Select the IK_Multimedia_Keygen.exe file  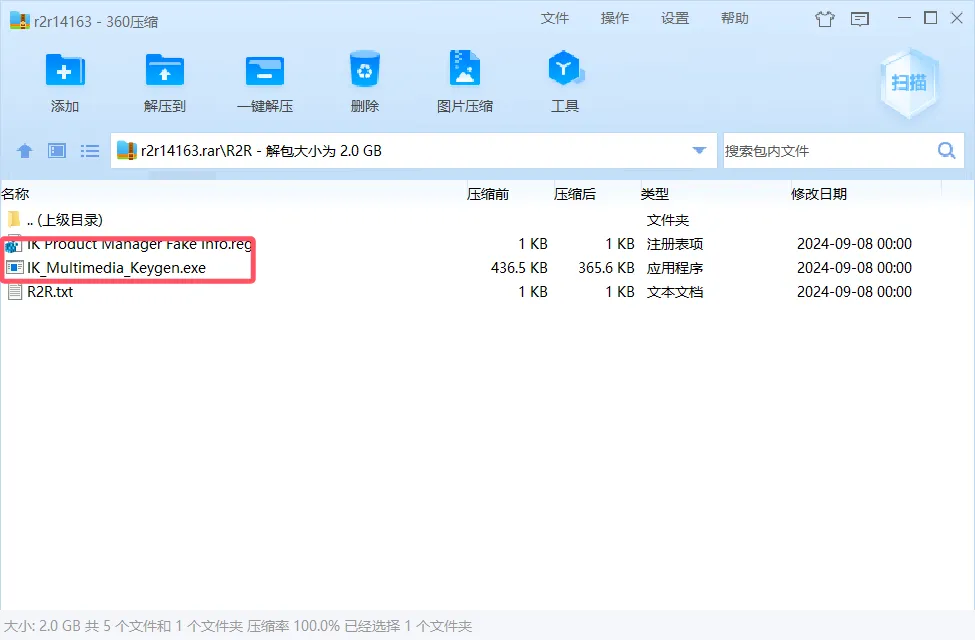click(x=113, y=267)
